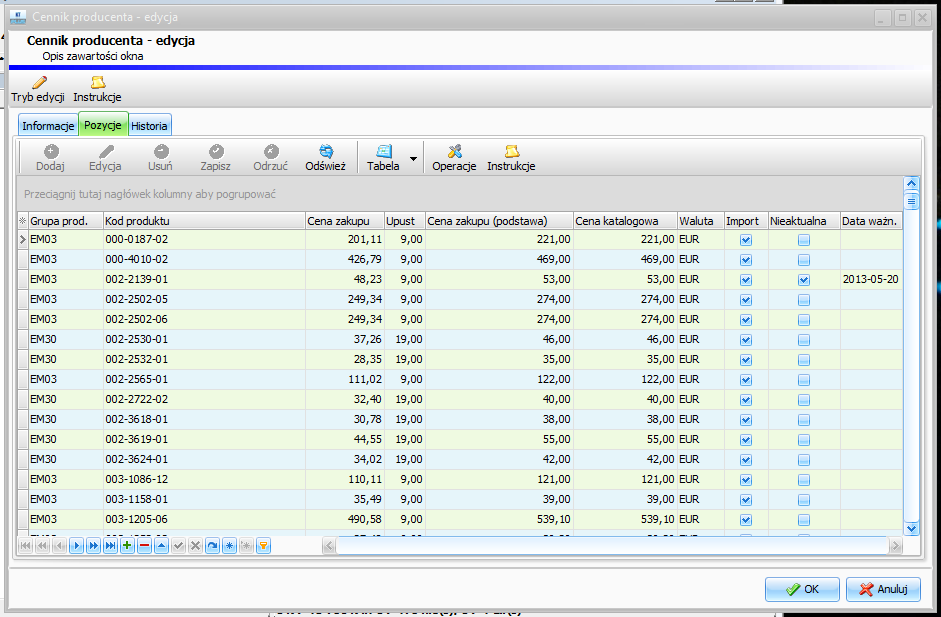This screenshot has height=617, width=941.
Task: Click the Odśwież refresh icon
Action: [x=325, y=152]
